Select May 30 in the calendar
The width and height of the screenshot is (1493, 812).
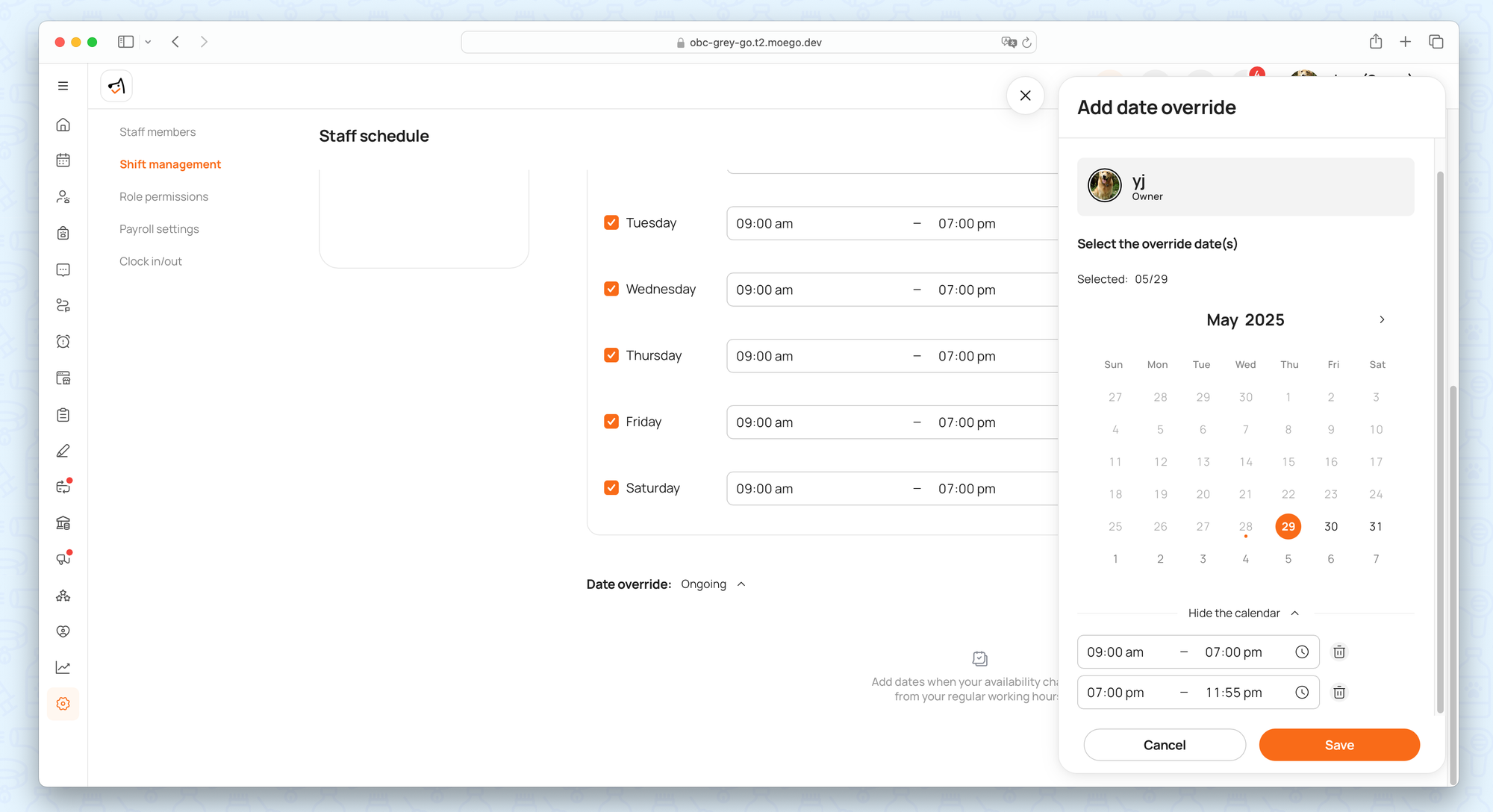(1331, 527)
